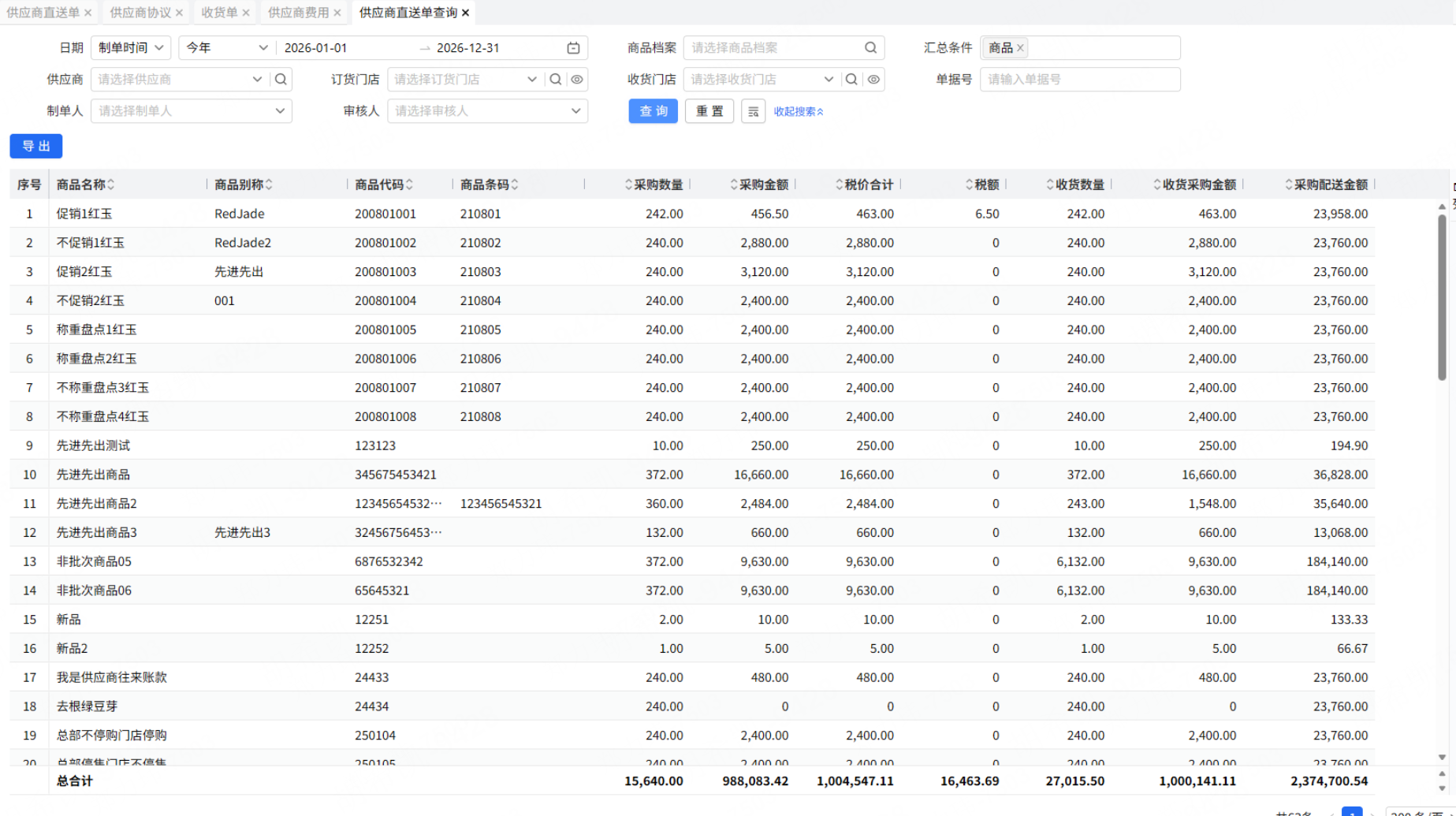This screenshot has height=816, width=1456.
Task: Click the table scrollbar up arrow
Action: click(1442, 207)
